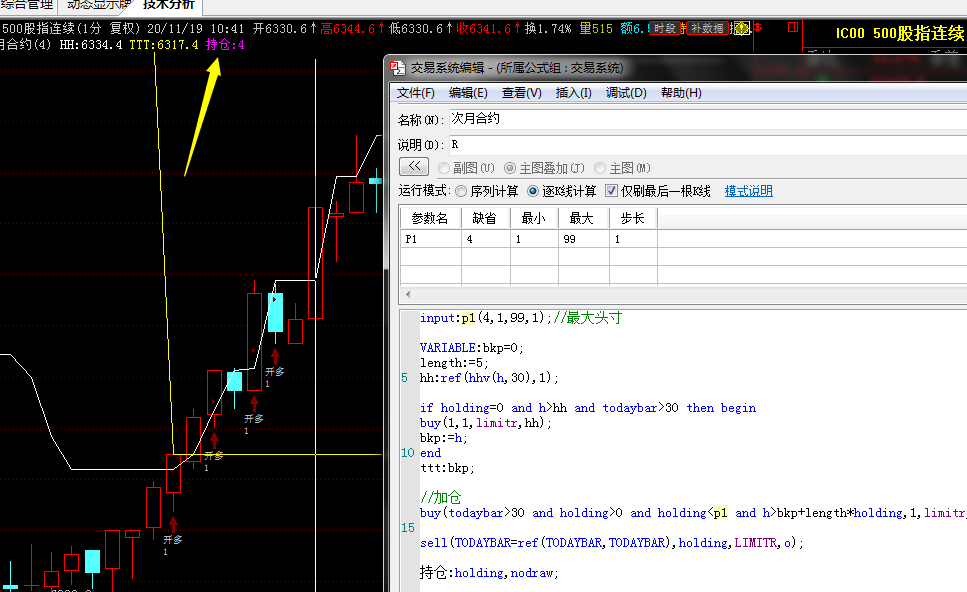Click the maximum value cell 99 for P1
The height and width of the screenshot is (592, 967).
click(583, 239)
